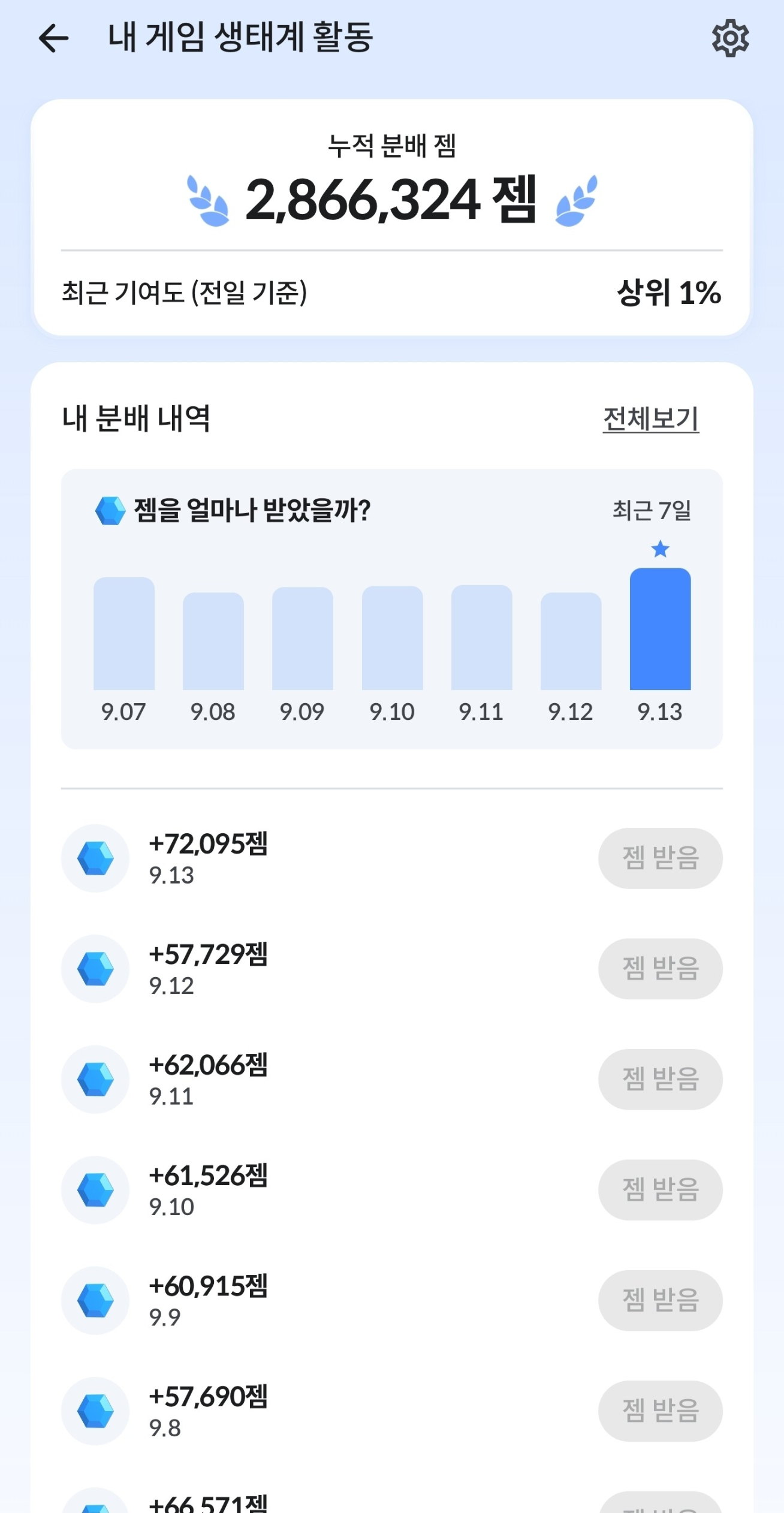The height and width of the screenshot is (1513, 784).
Task: Tap the gem icon beside chart title
Action: pos(110,511)
